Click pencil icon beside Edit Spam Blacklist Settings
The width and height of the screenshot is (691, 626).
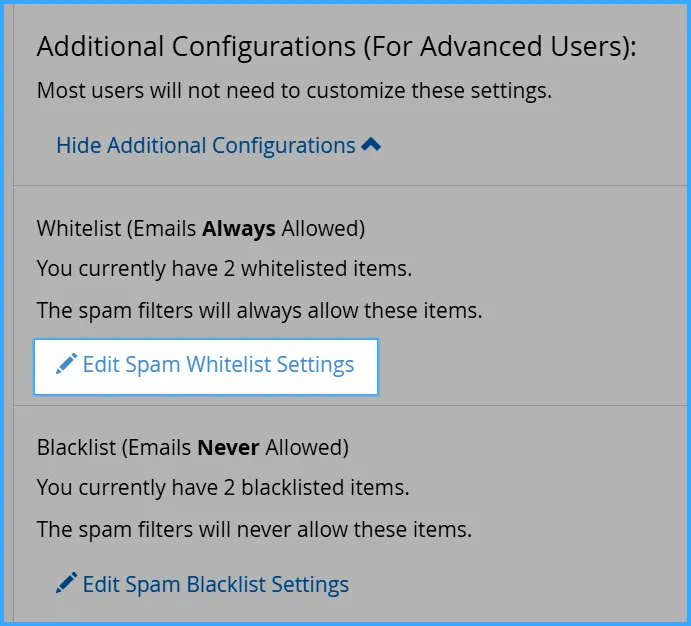click(x=66, y=583)
